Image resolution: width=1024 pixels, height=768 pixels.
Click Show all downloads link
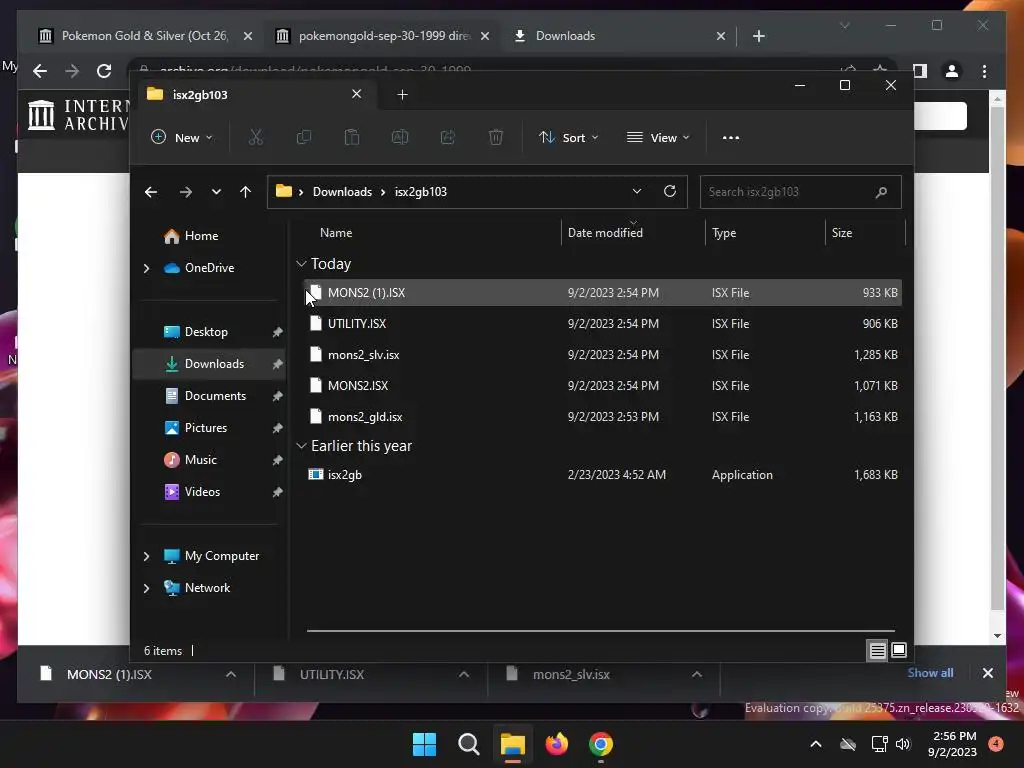point(930,673)
